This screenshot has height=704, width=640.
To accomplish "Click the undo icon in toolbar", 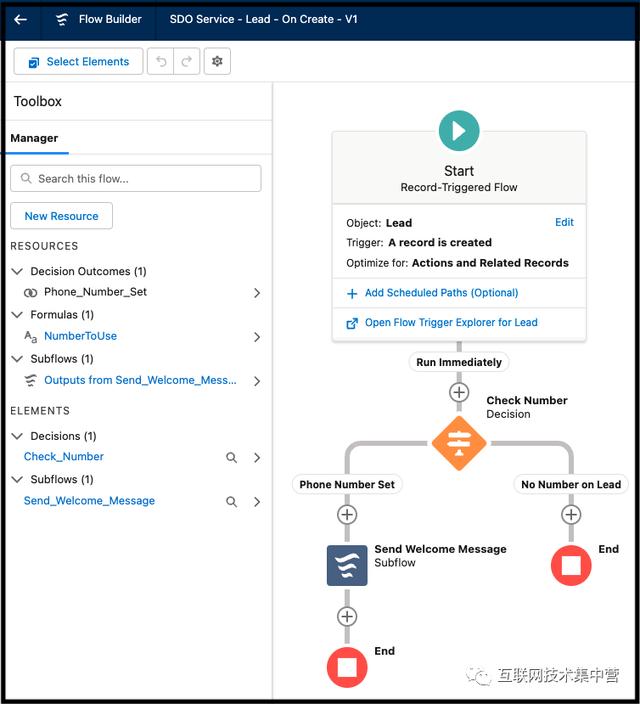I will 161,61.
